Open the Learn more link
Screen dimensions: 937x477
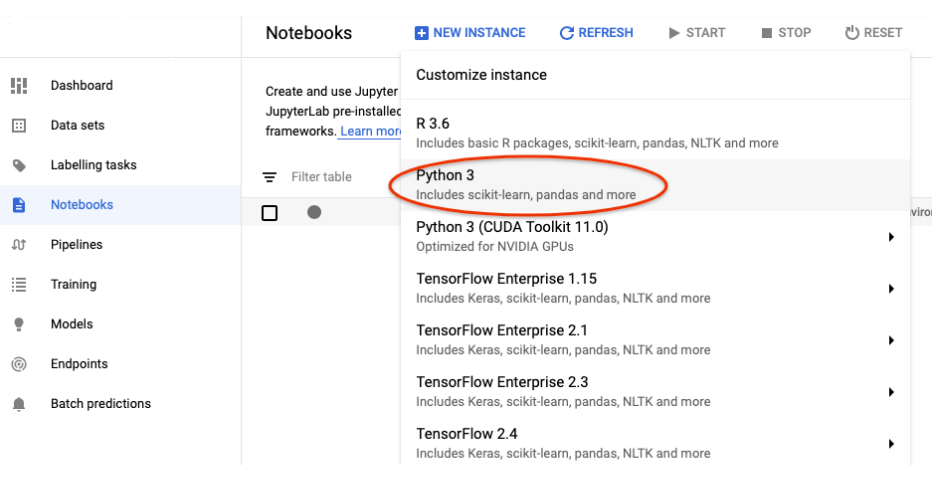(x=370, y=132)
